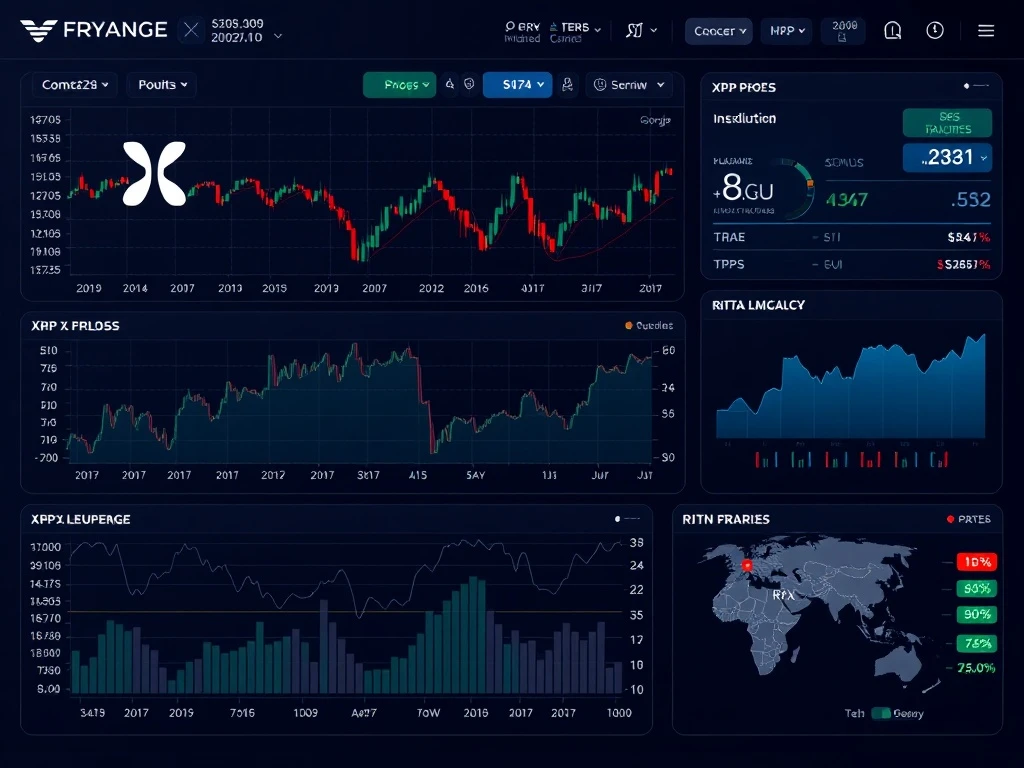Viewport: 1024px width, 768px height.
Task: Open the Poults dropdown
Action: pyautogui.click(x=162, y=85)
